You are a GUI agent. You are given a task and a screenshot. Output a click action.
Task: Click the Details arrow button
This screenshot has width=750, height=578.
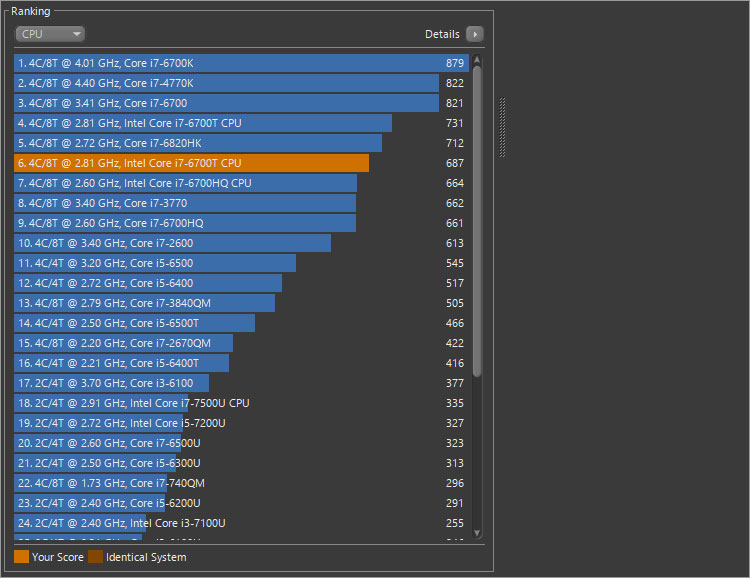click(475, 34)
